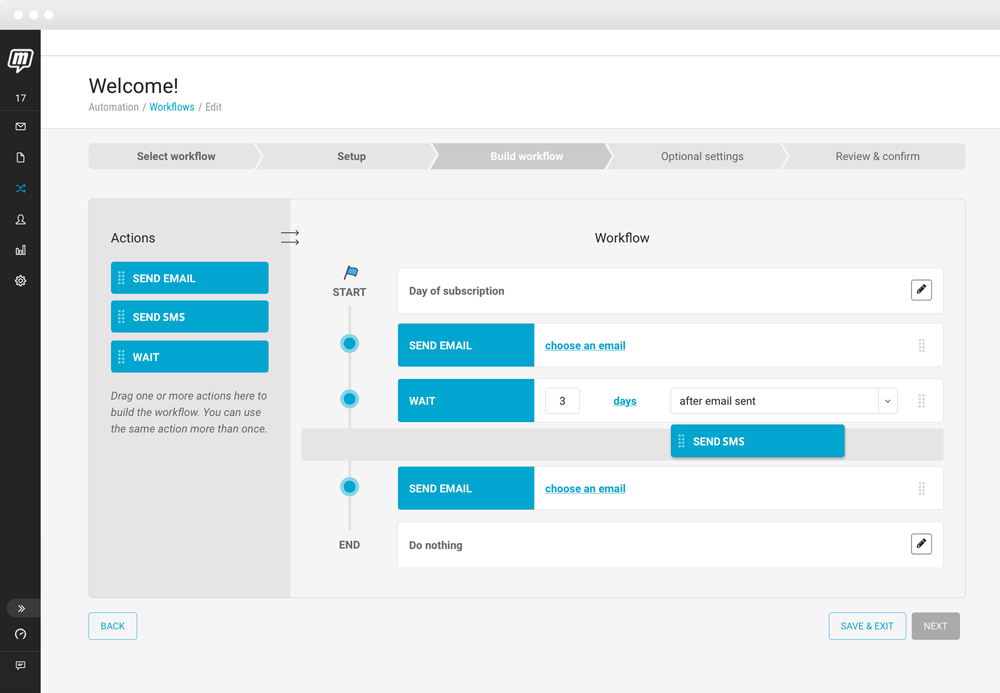Image resolution: width=1000 pixels, height=693 pixels.
Task: Click the document page icon in sidebar
Action: (x=20, y=158)
